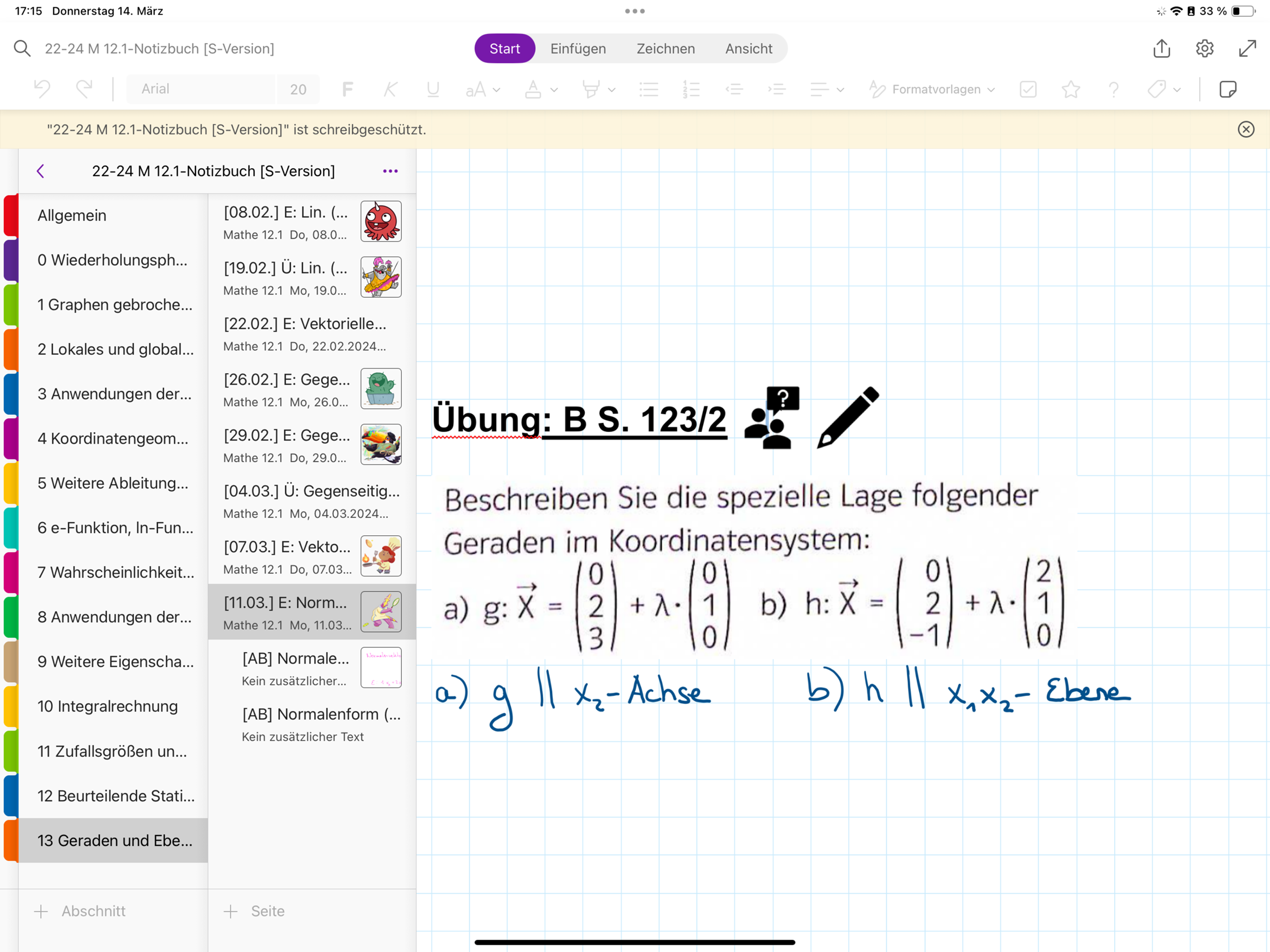Enter full screen with arrows icon
Screen dimensions: 1270x952
(1247, 48)
